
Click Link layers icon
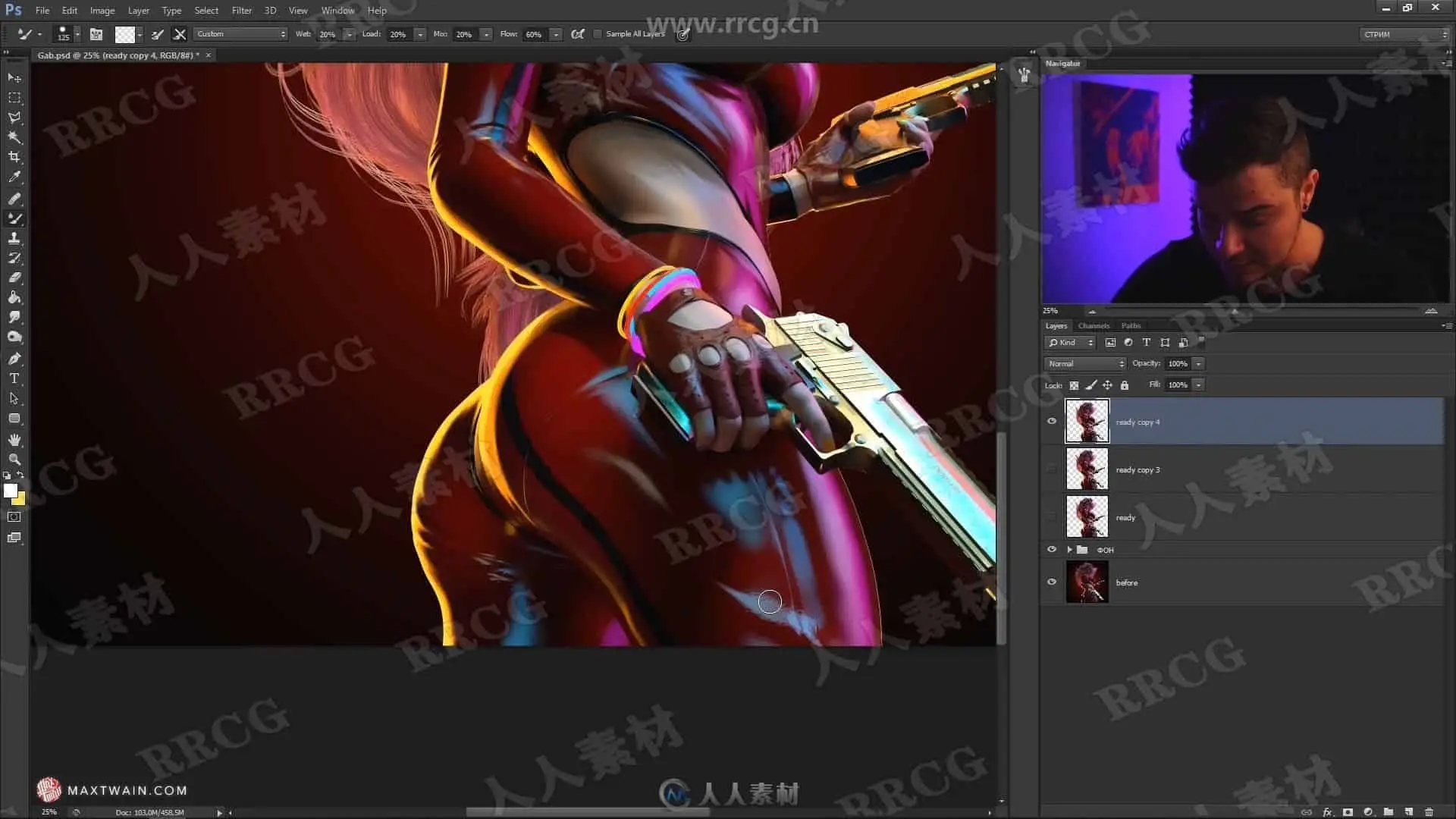click(1307, 811)
